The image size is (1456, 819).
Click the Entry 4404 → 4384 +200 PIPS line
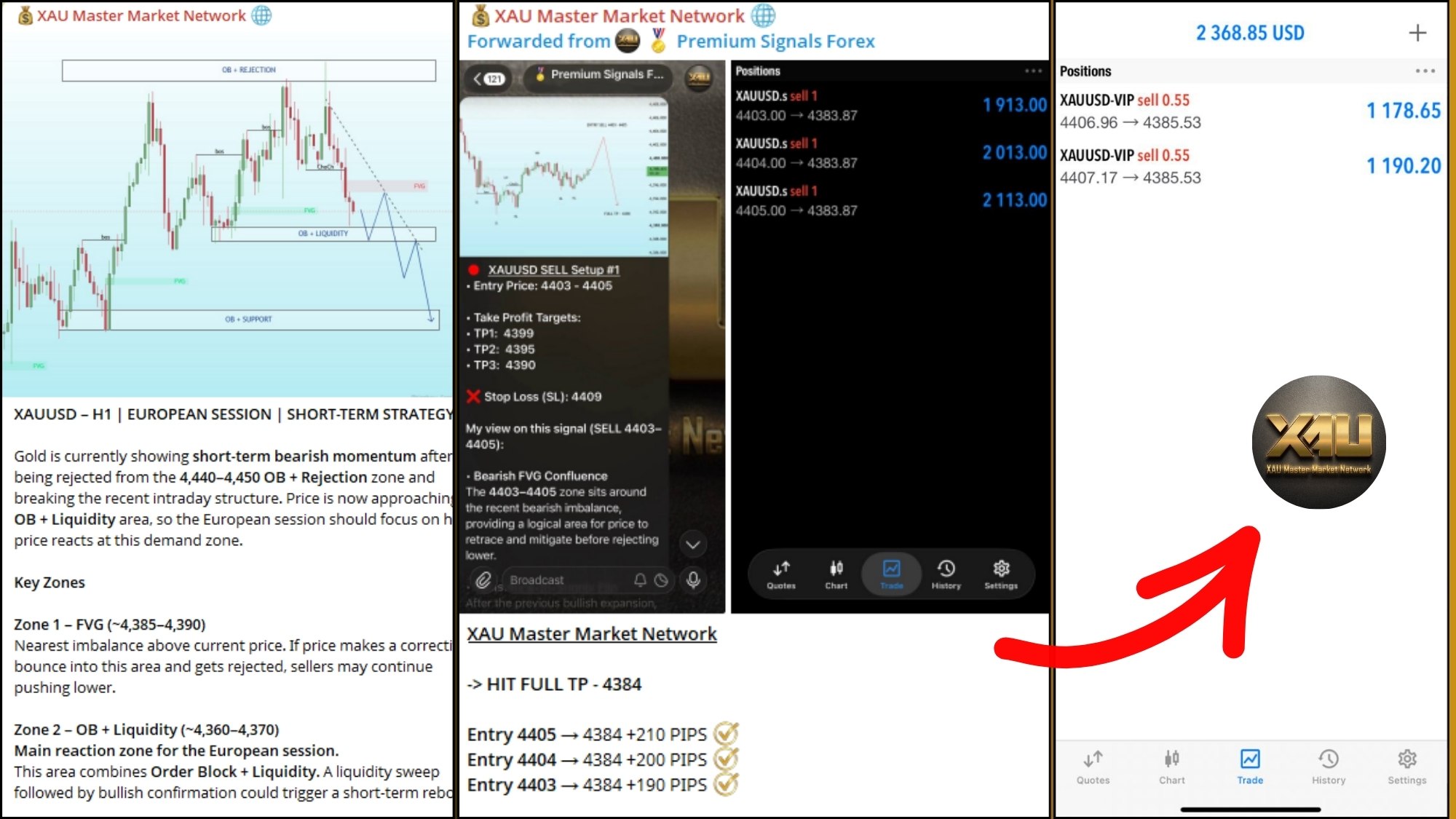point(603,759)
